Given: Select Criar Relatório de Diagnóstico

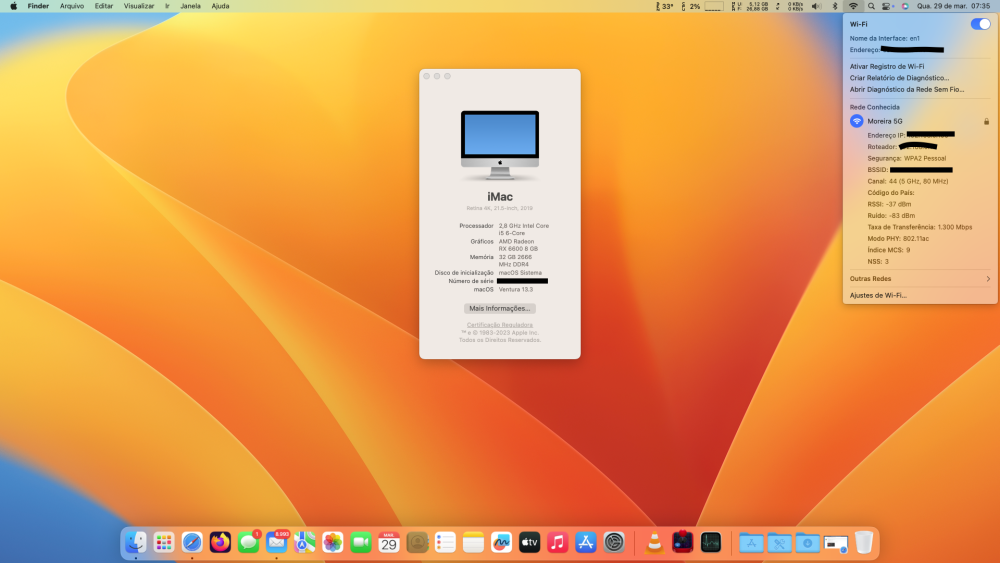Looking at the screenshot, I should [899, 78].
